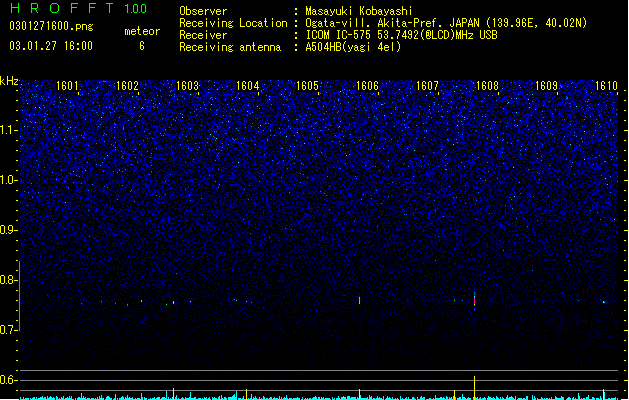629x400 pixels.
Task: Click the 1.0.0 version number
Action: 136,9
